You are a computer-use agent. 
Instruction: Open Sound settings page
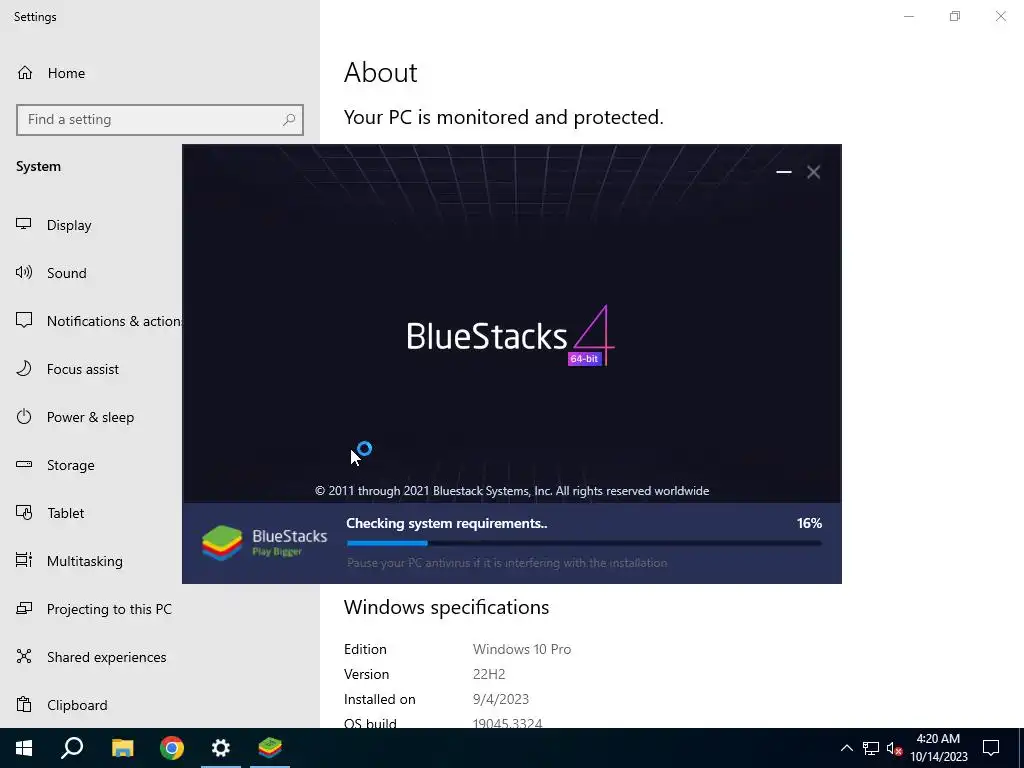point(91,273)
